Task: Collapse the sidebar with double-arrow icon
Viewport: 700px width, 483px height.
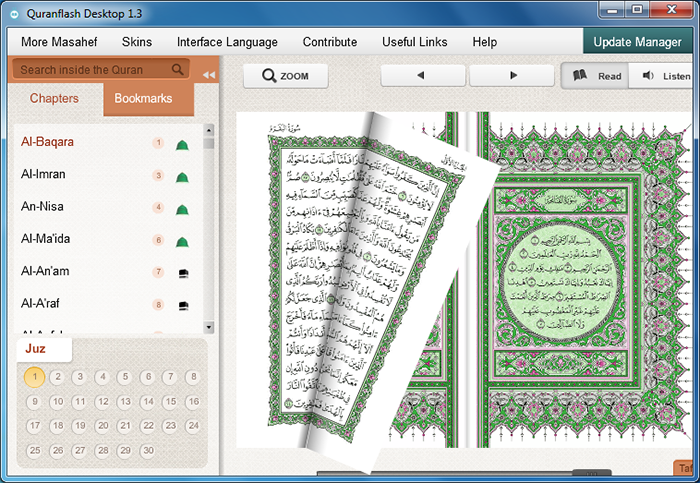Action: click(x=208, y=75)
